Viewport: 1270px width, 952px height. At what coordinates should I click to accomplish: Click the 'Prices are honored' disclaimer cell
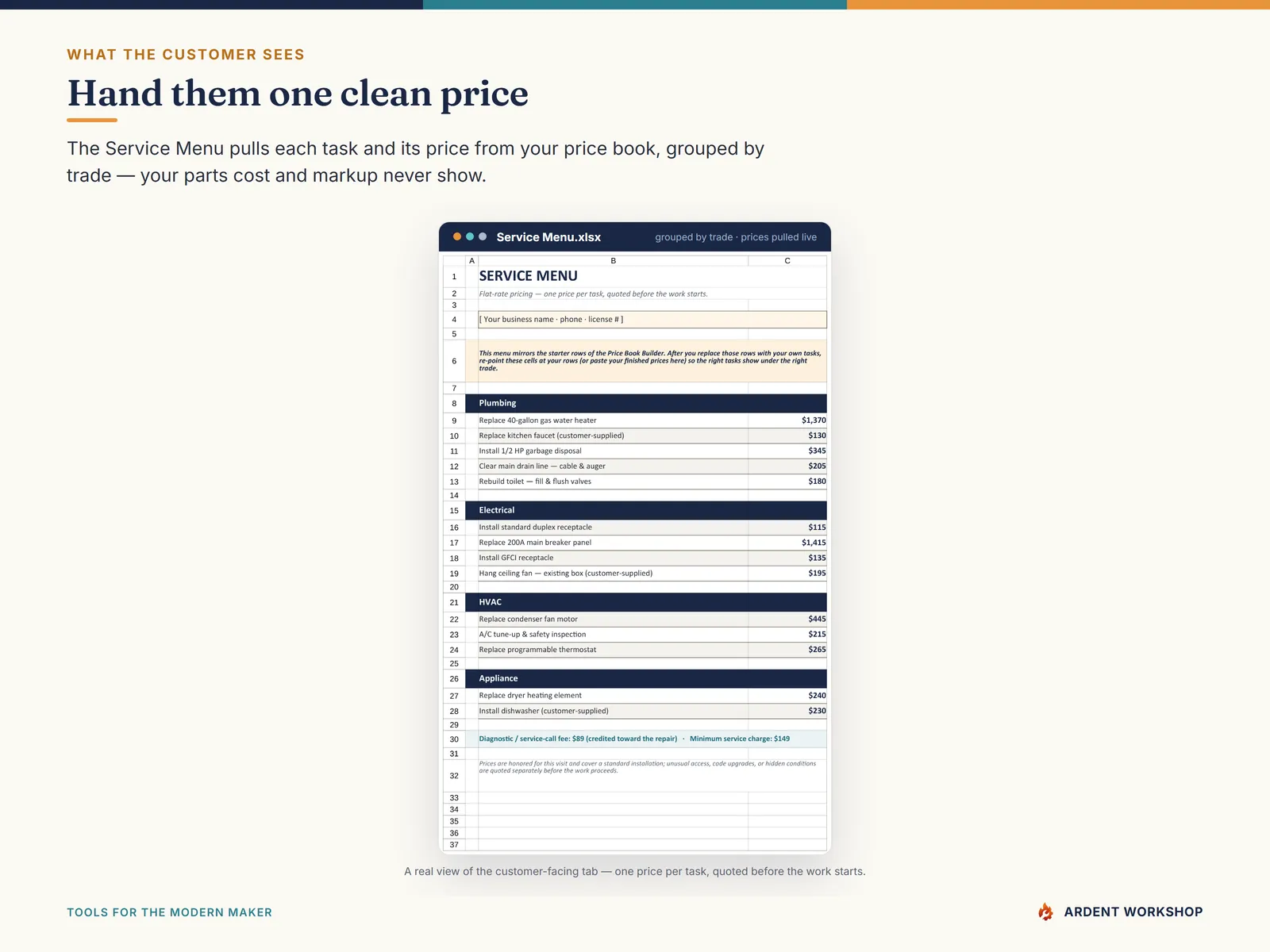click(652, 775)
